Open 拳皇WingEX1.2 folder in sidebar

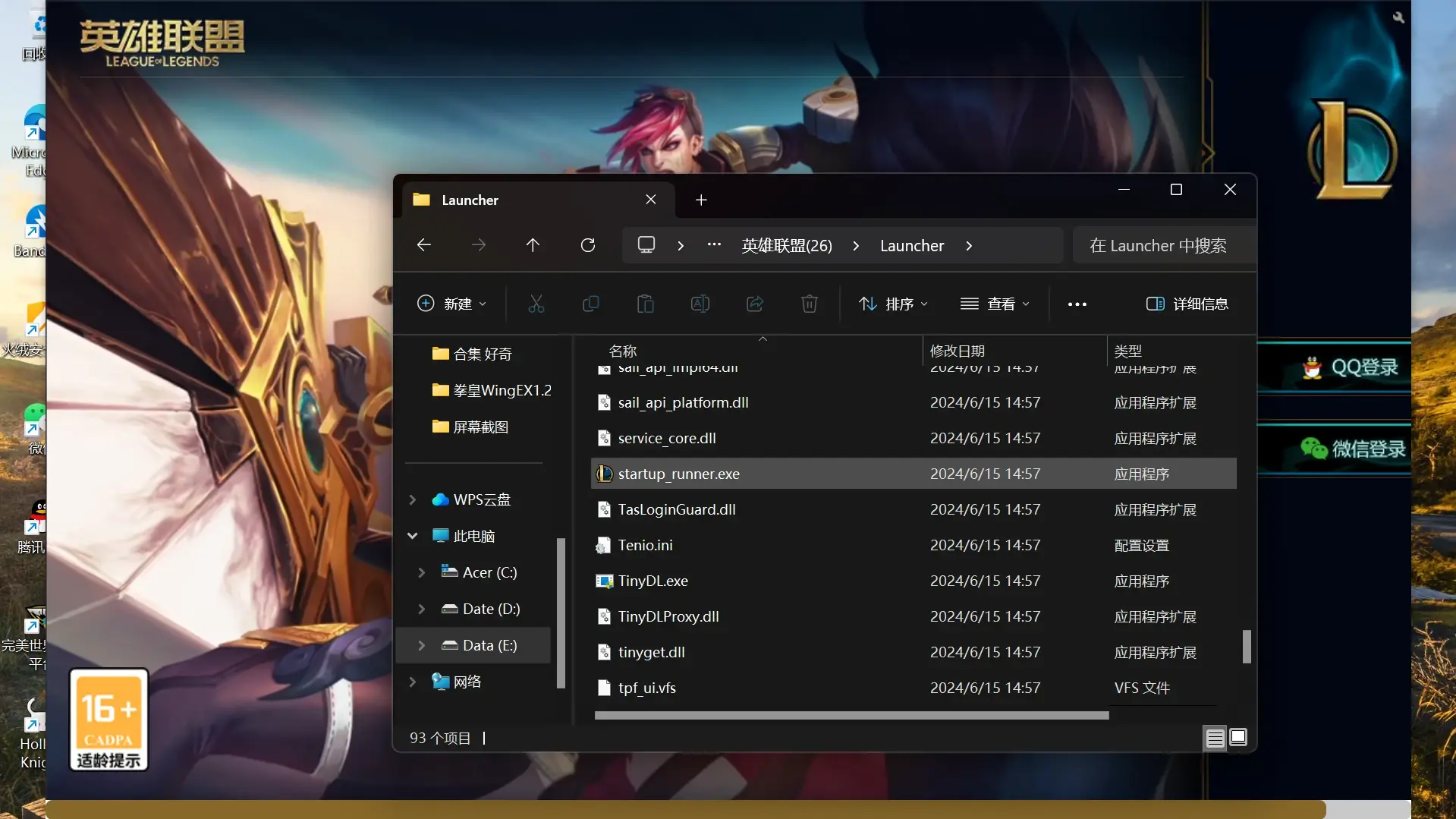491,390
